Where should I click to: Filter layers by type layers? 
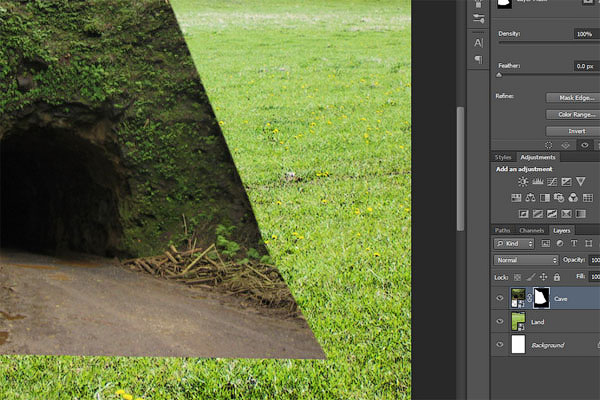coord(574,243)
